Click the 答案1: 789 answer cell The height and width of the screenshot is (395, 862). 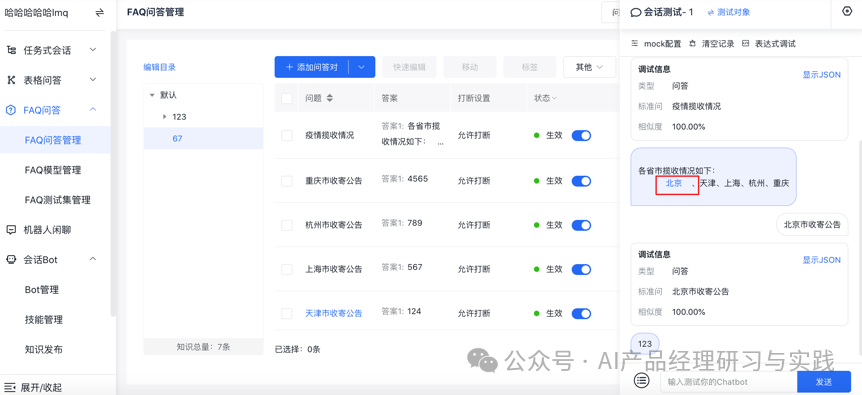tap(402, 223)
